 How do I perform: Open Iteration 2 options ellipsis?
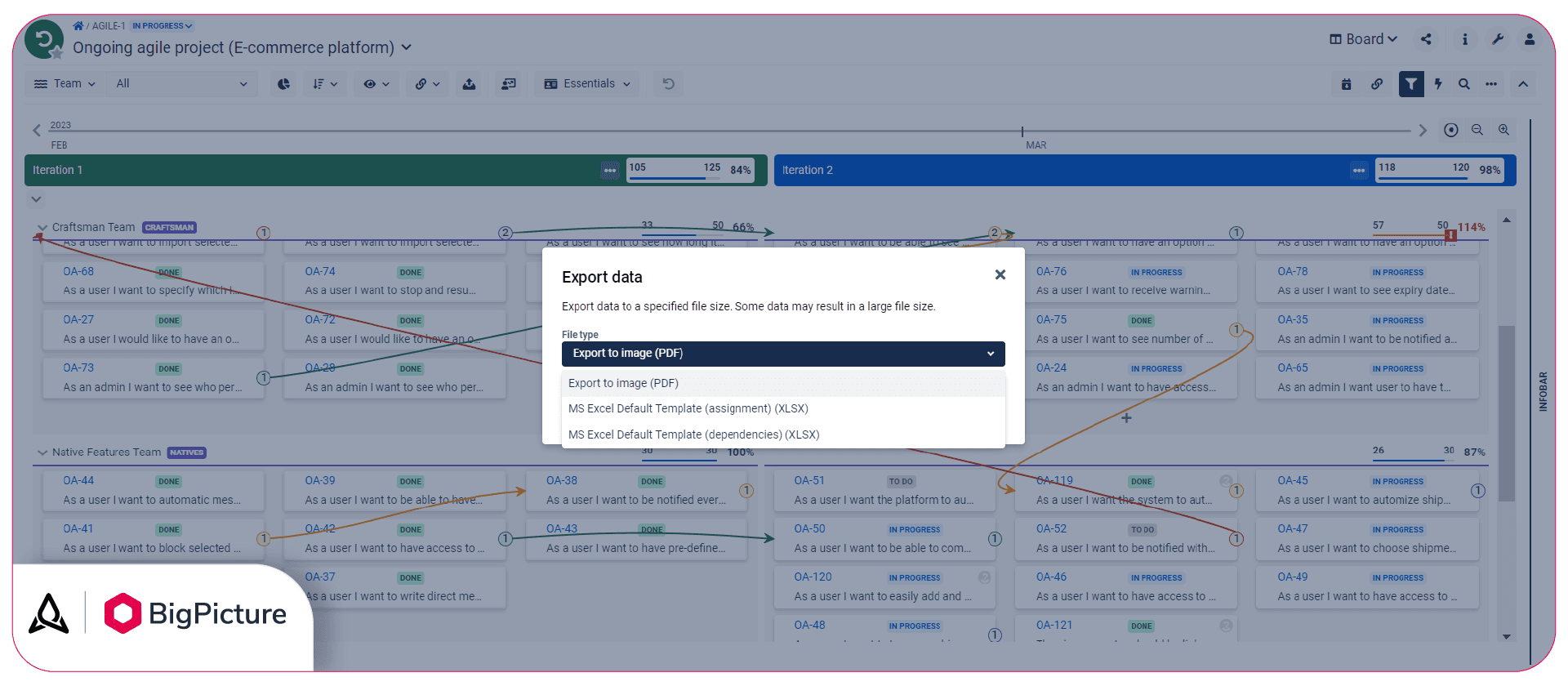[x=1359, y=170]
